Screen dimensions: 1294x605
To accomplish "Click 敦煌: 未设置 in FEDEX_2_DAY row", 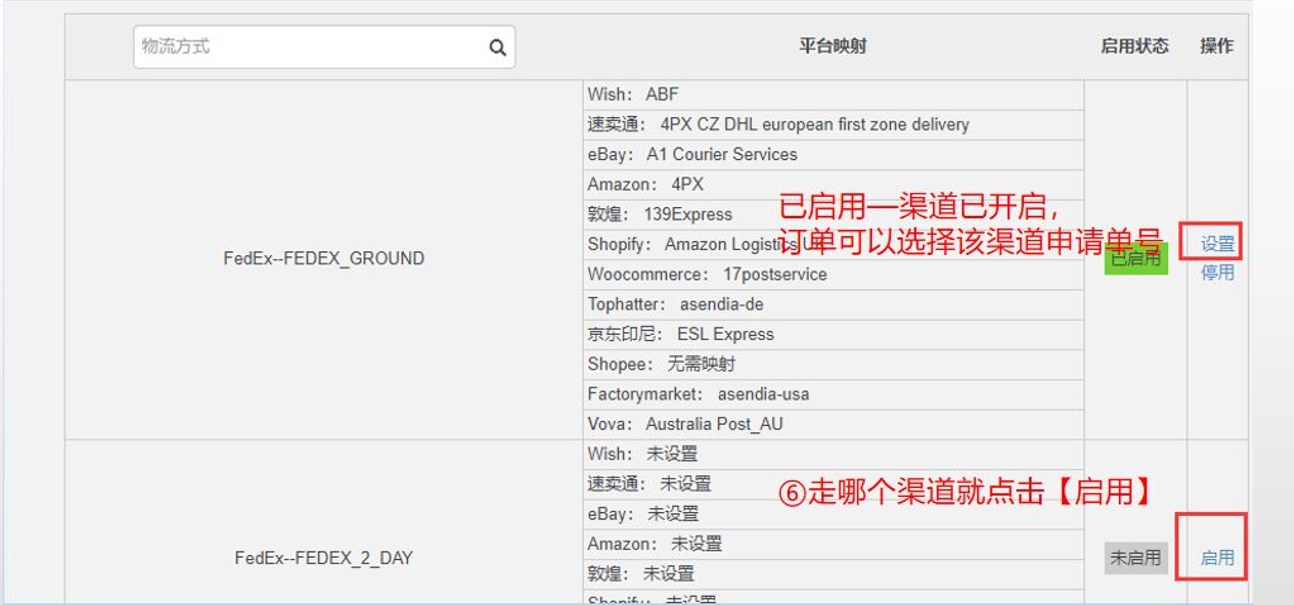I will 833,575.
